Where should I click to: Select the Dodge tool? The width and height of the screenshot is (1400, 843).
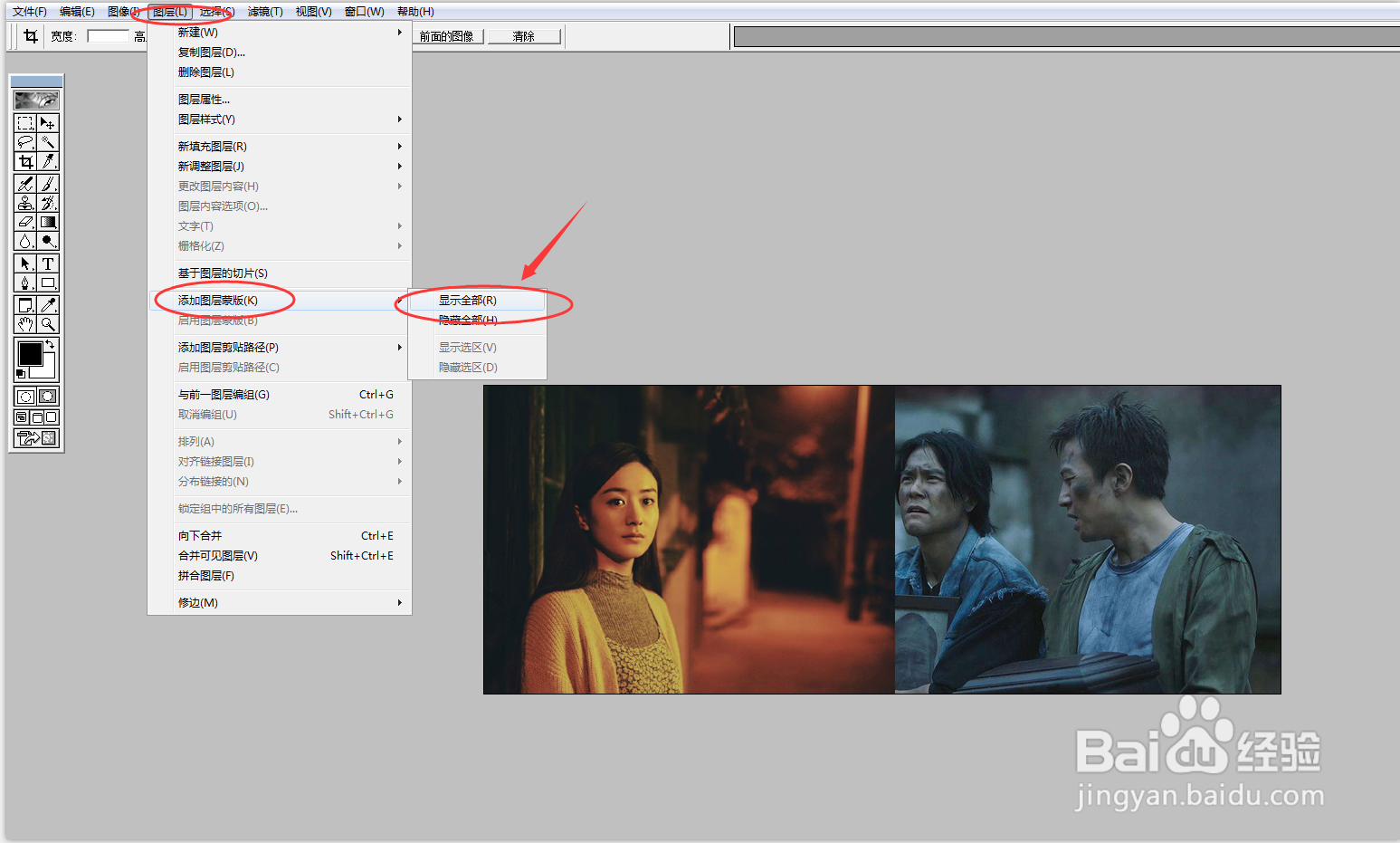48,241
